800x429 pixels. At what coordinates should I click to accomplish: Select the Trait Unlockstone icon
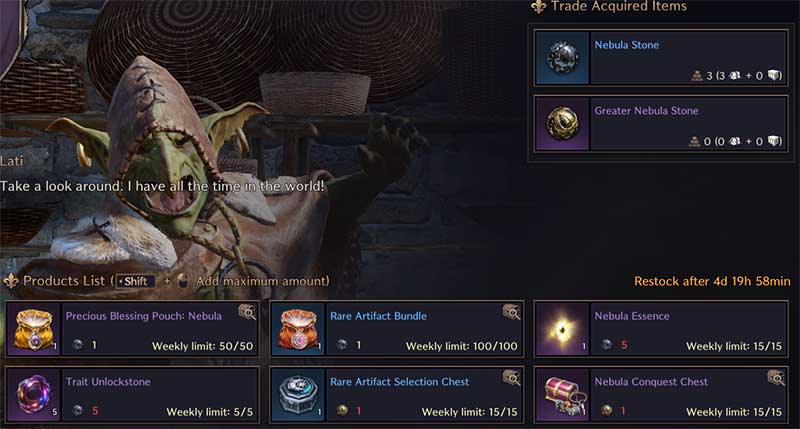click(x=34, y=394)
